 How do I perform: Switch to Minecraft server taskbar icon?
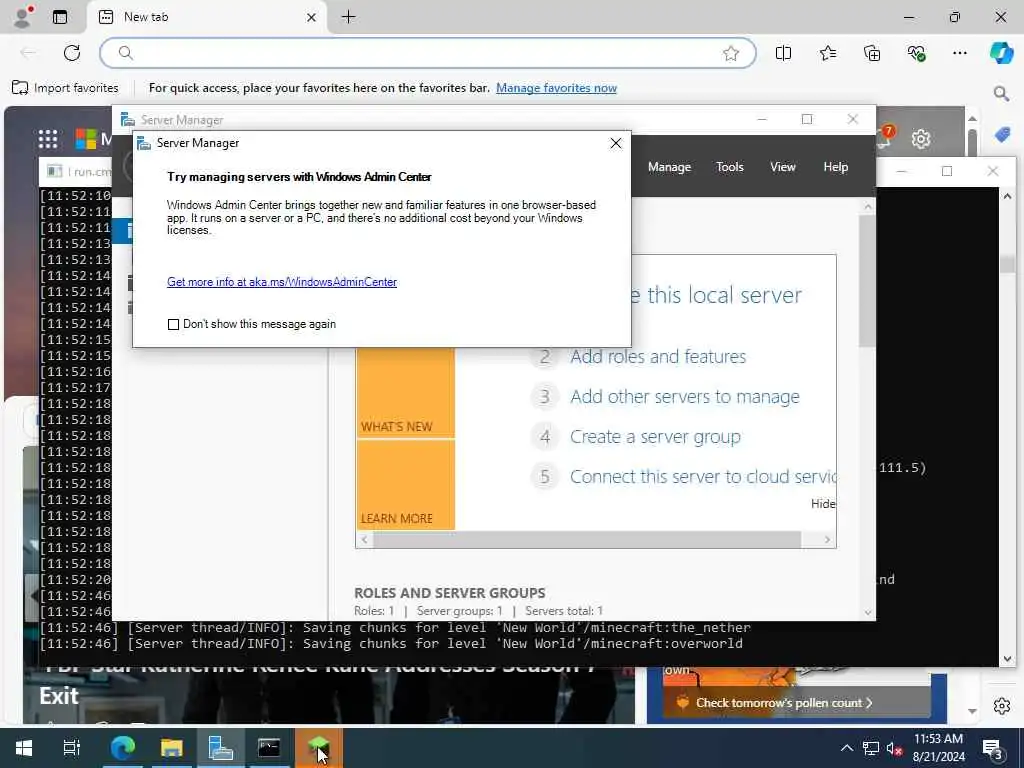tap(318, 748)
